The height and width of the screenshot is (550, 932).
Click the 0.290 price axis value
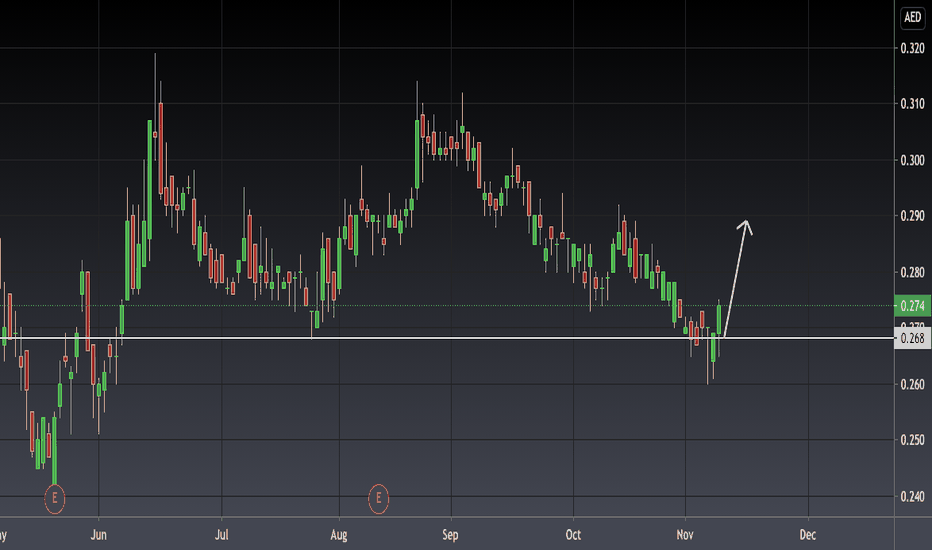[x=912, y=216]
